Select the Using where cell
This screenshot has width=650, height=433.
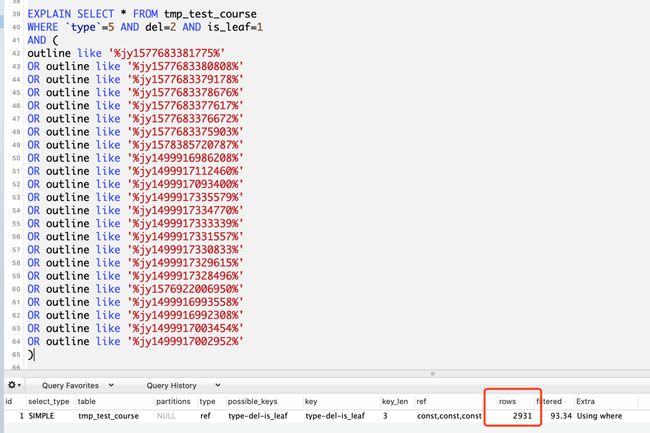[x=599, y=416]
